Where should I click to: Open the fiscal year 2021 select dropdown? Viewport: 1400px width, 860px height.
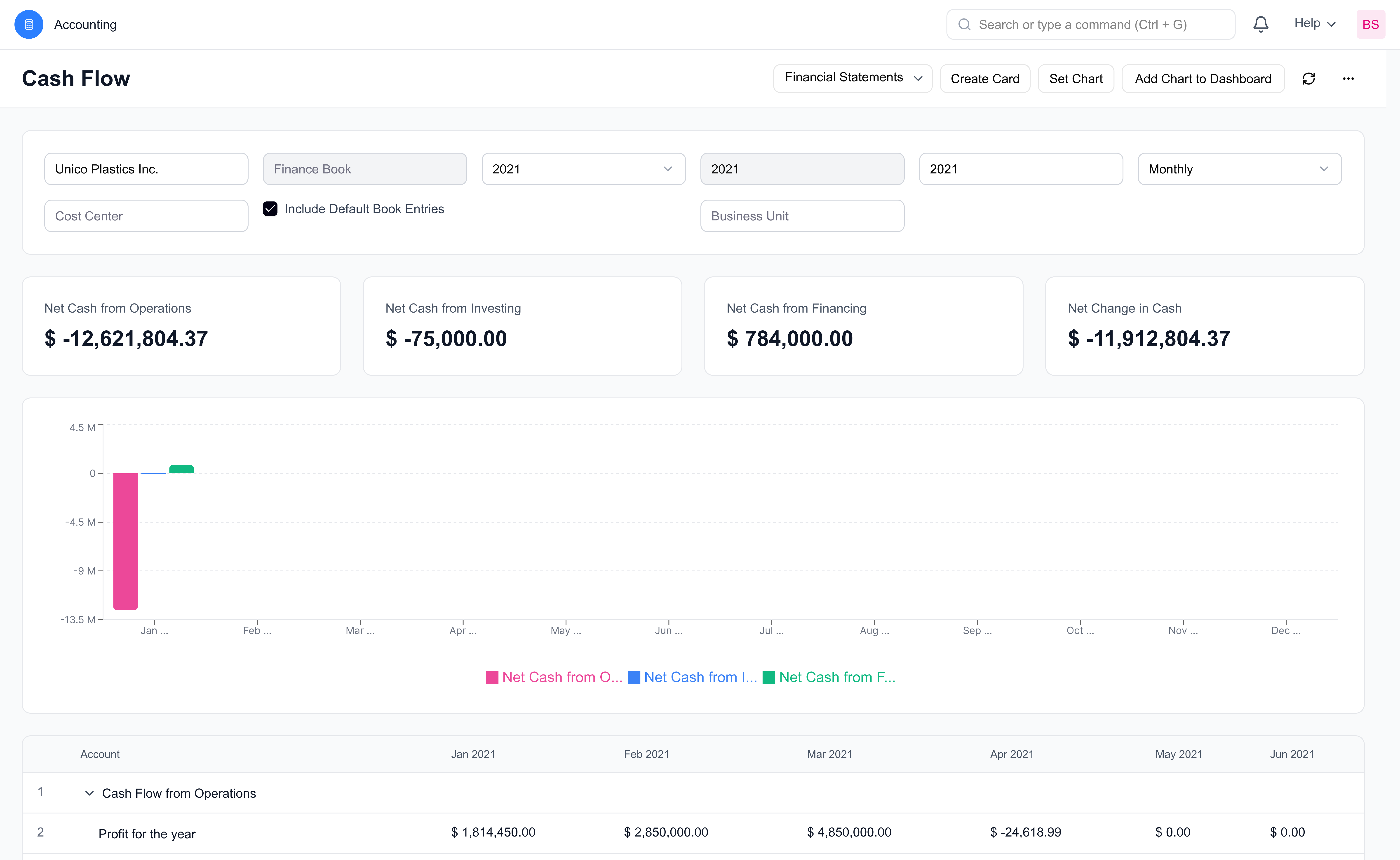pyautogui.click(x=583, y=169)
